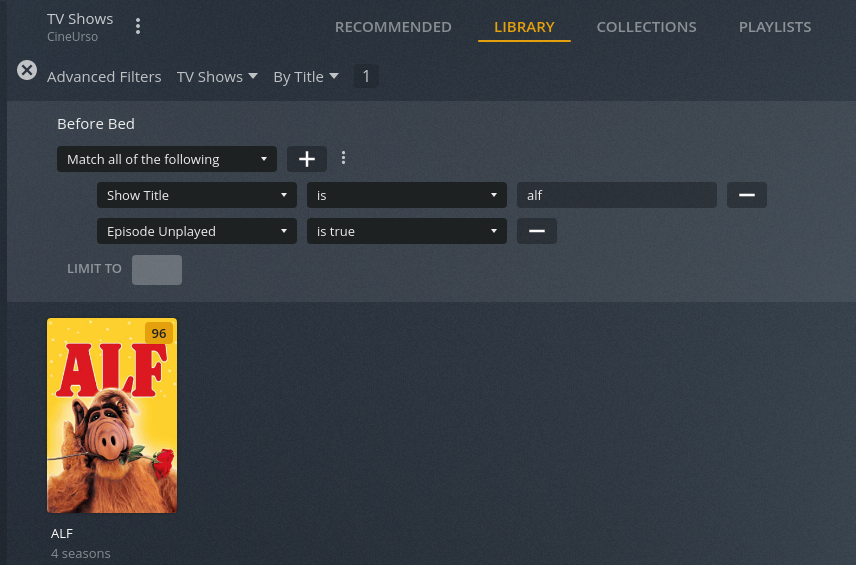Open the Recommended tab
856x565 pixels.
pos(393,27)
